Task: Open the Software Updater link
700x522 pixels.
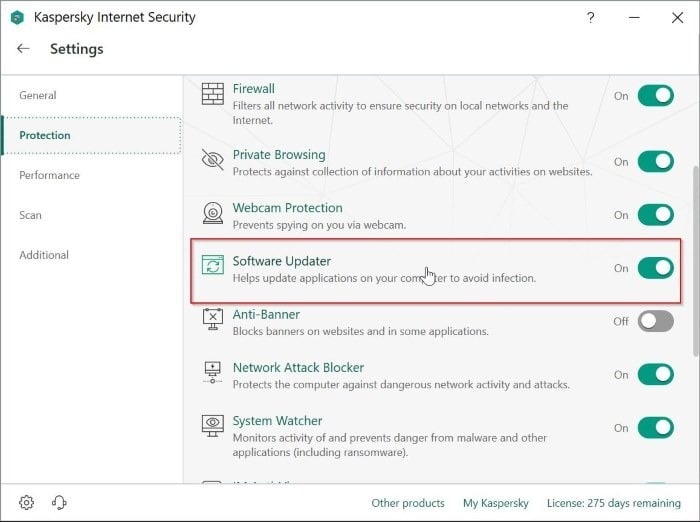Action: [282, 261]
